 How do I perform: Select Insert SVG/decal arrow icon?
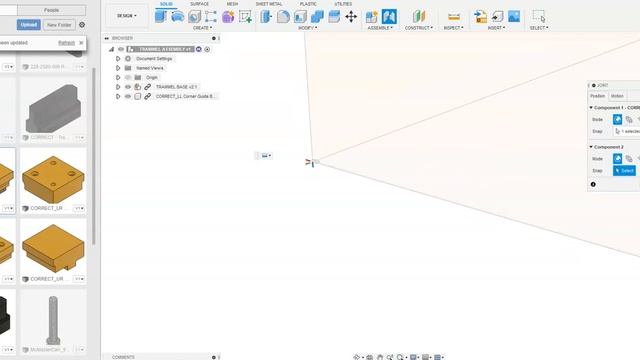[497, 16]
